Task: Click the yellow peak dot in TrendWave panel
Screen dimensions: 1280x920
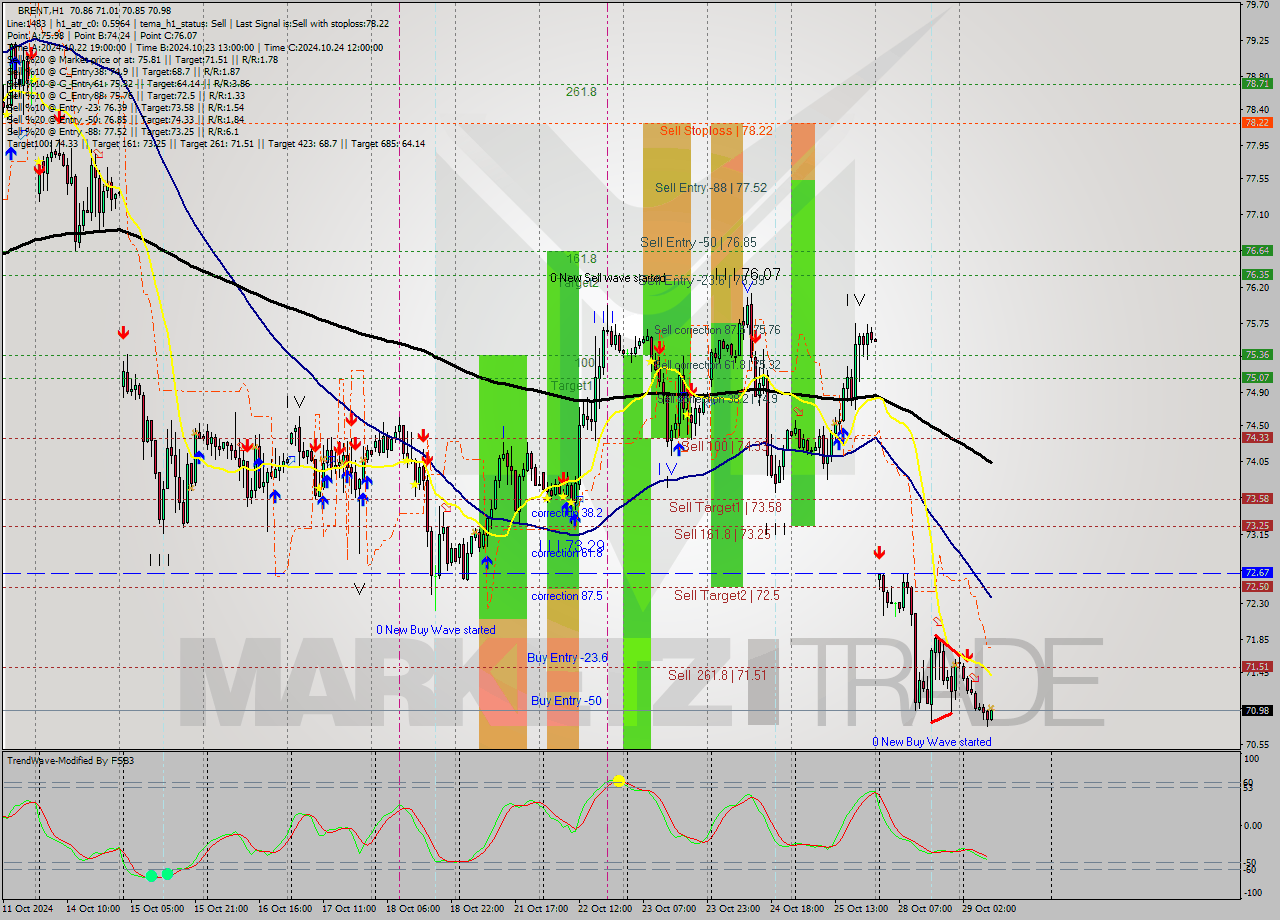Action: pos(619,780)
